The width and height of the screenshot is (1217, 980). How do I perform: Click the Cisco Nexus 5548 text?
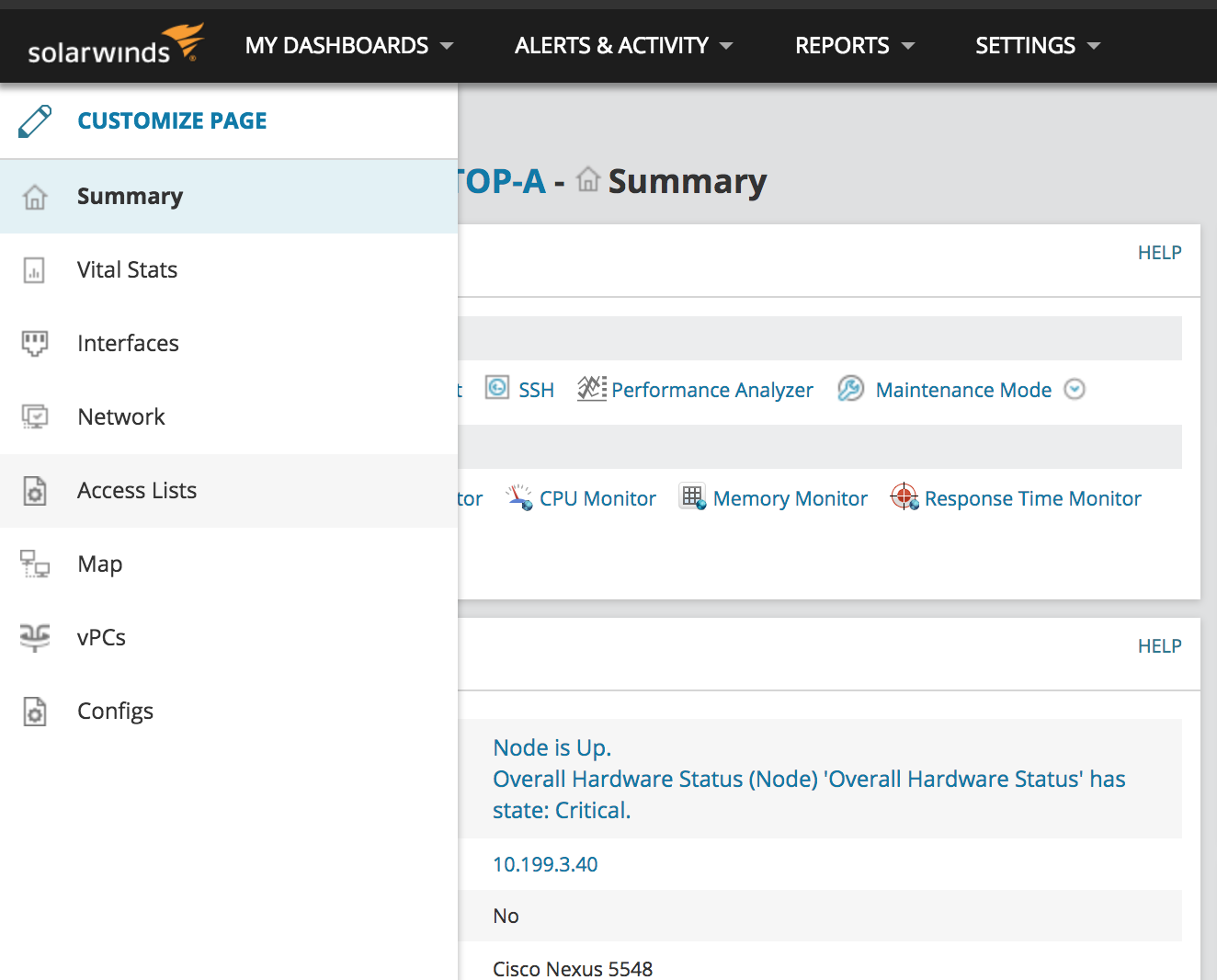pyautogui.click(x=573, y=969)
